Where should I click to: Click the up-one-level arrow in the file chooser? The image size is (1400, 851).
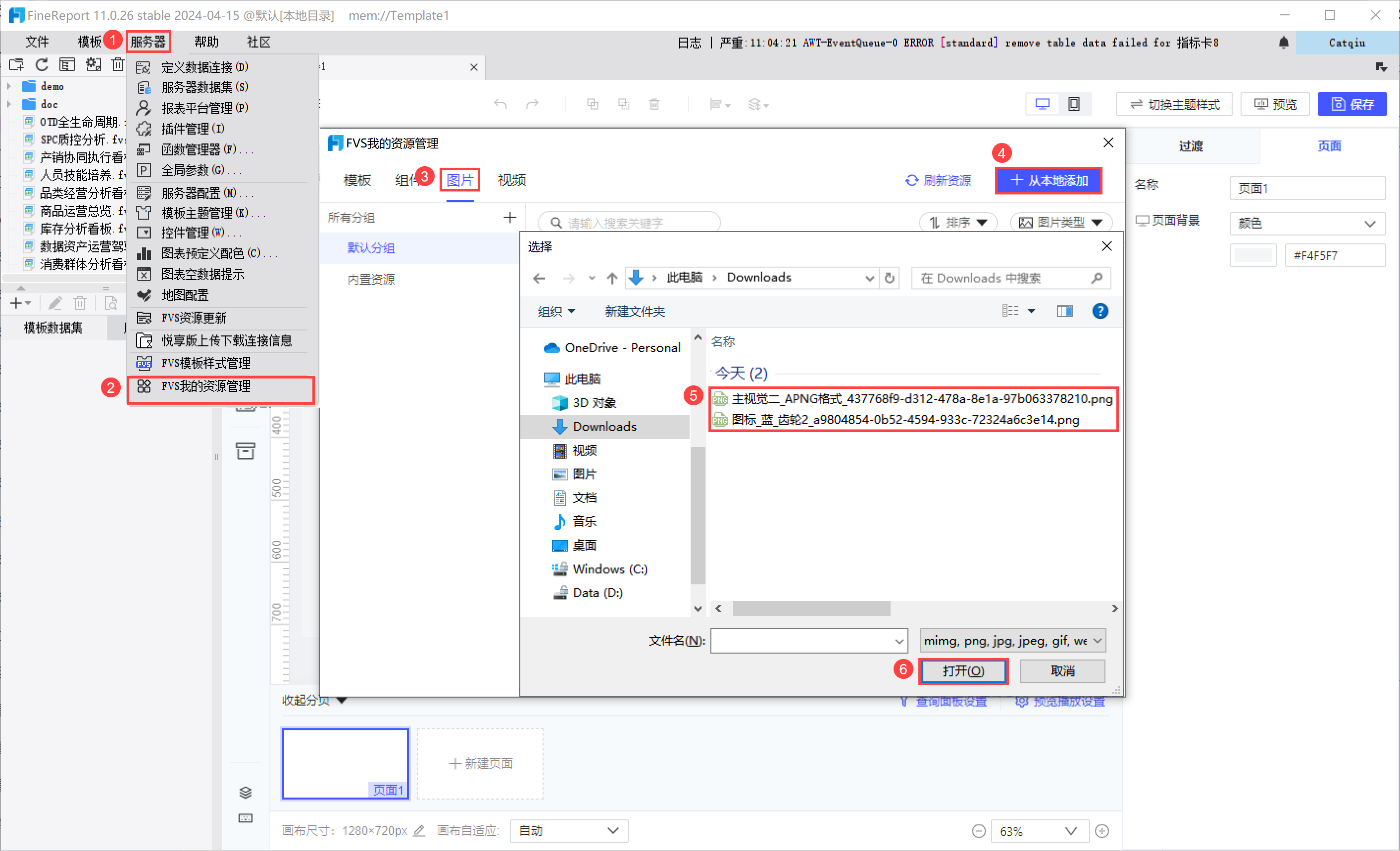(612, 278)
